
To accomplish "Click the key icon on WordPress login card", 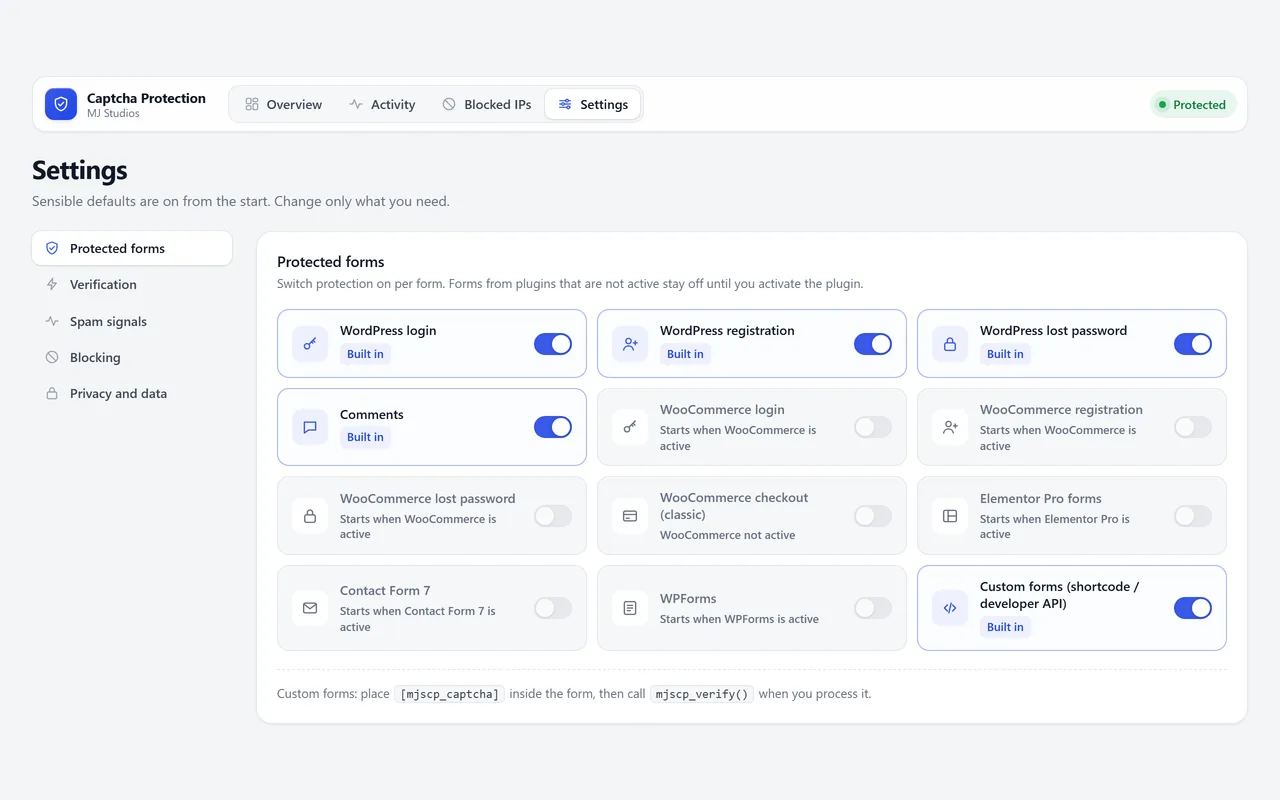I will 310,344.
